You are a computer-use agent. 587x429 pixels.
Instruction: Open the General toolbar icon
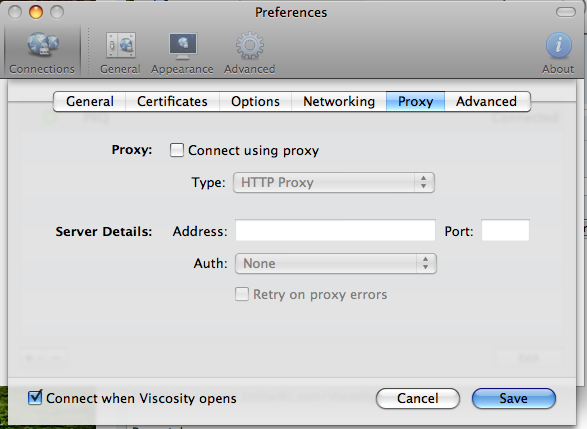(120, 46)
